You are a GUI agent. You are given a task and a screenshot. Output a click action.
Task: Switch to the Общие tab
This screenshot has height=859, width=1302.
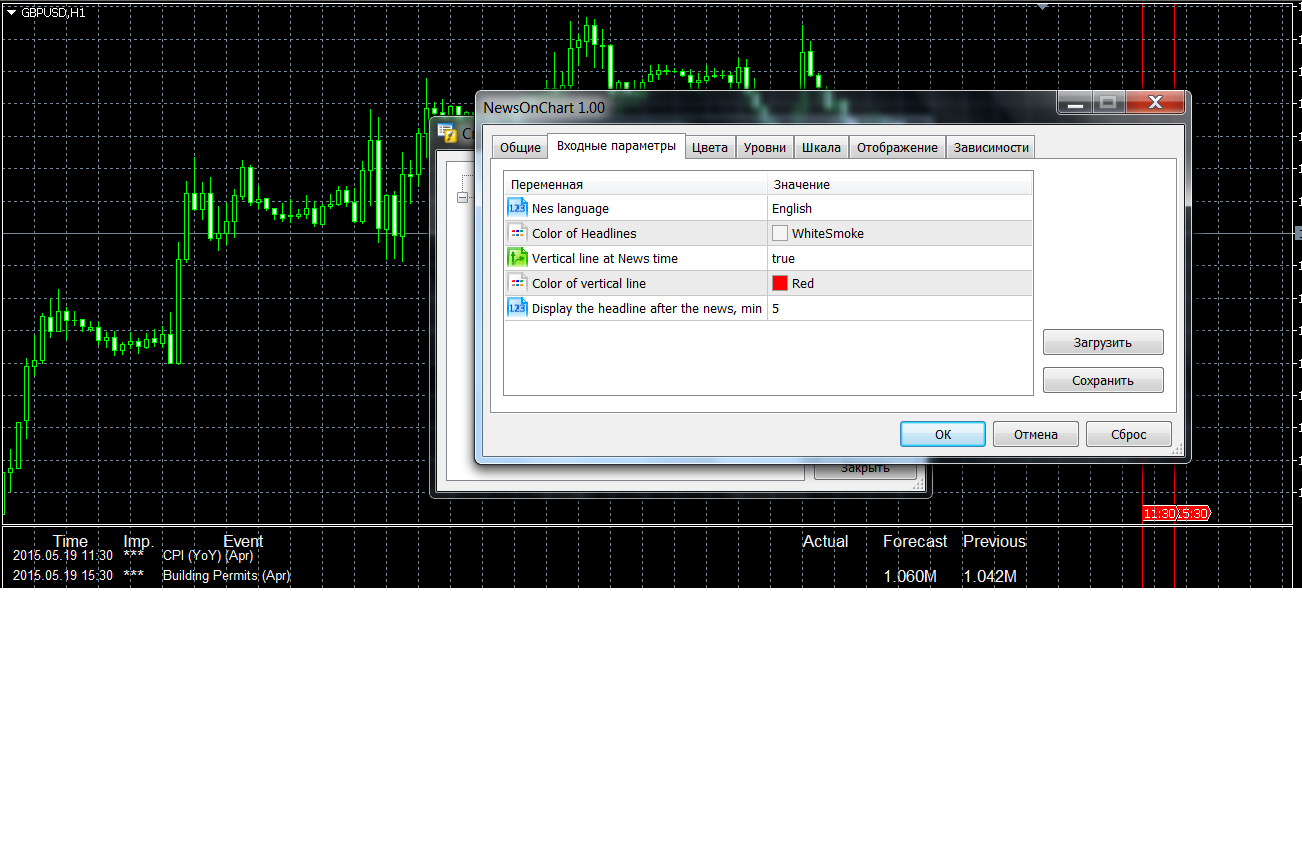pos(520,147)
